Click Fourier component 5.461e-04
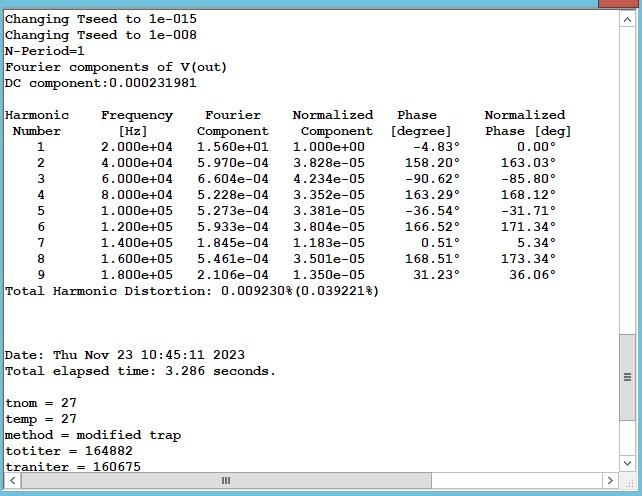 233,258
